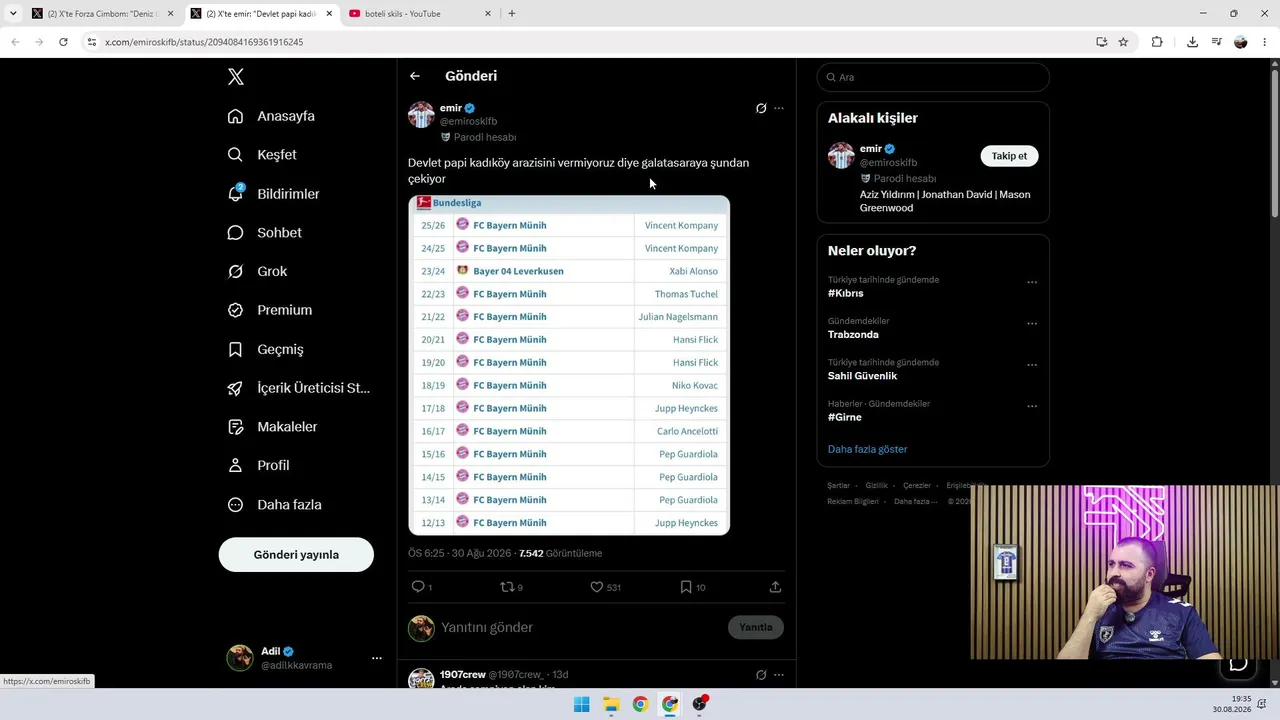Screen dimensions: 1280x720
Task: Click the reply icon with 1 reply
Action: (x=419, y=587)
